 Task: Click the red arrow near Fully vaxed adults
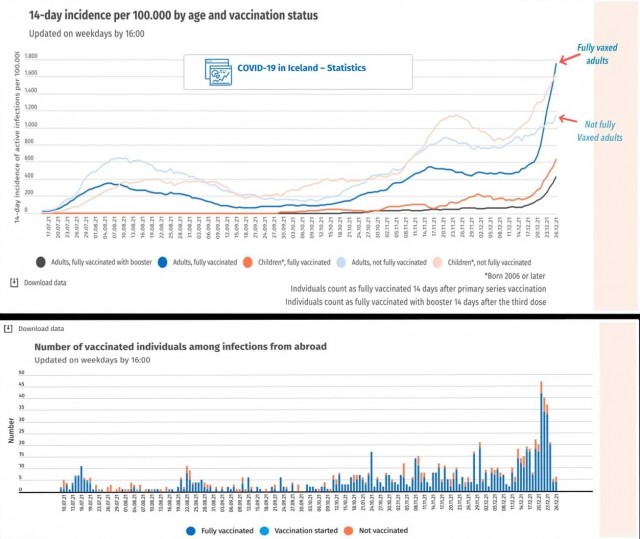click(x=568, y=59)
